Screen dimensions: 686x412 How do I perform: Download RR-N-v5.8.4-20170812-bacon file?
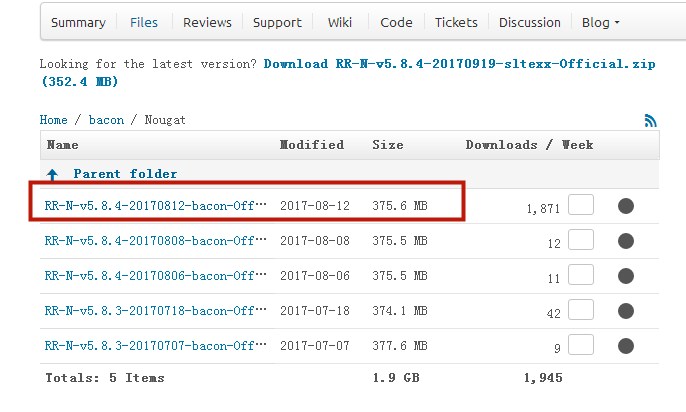(x=155, y=206)
